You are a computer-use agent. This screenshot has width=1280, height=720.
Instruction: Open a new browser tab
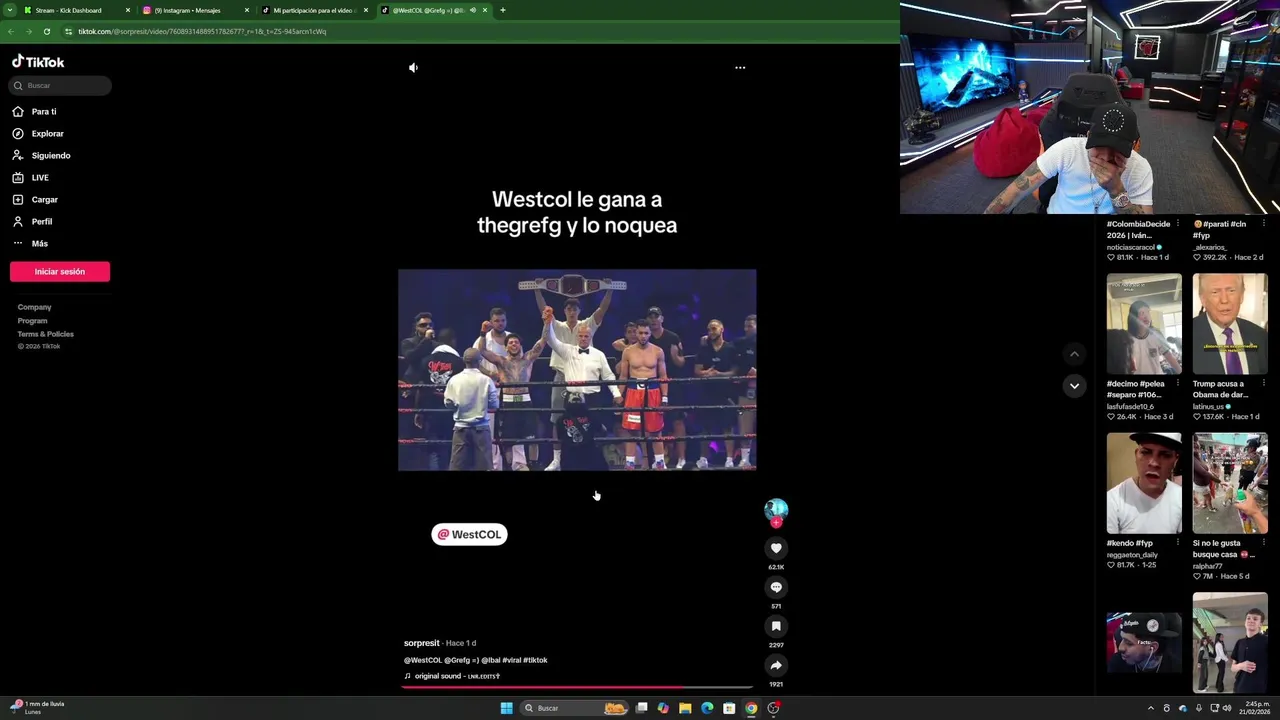pos(502,10)
